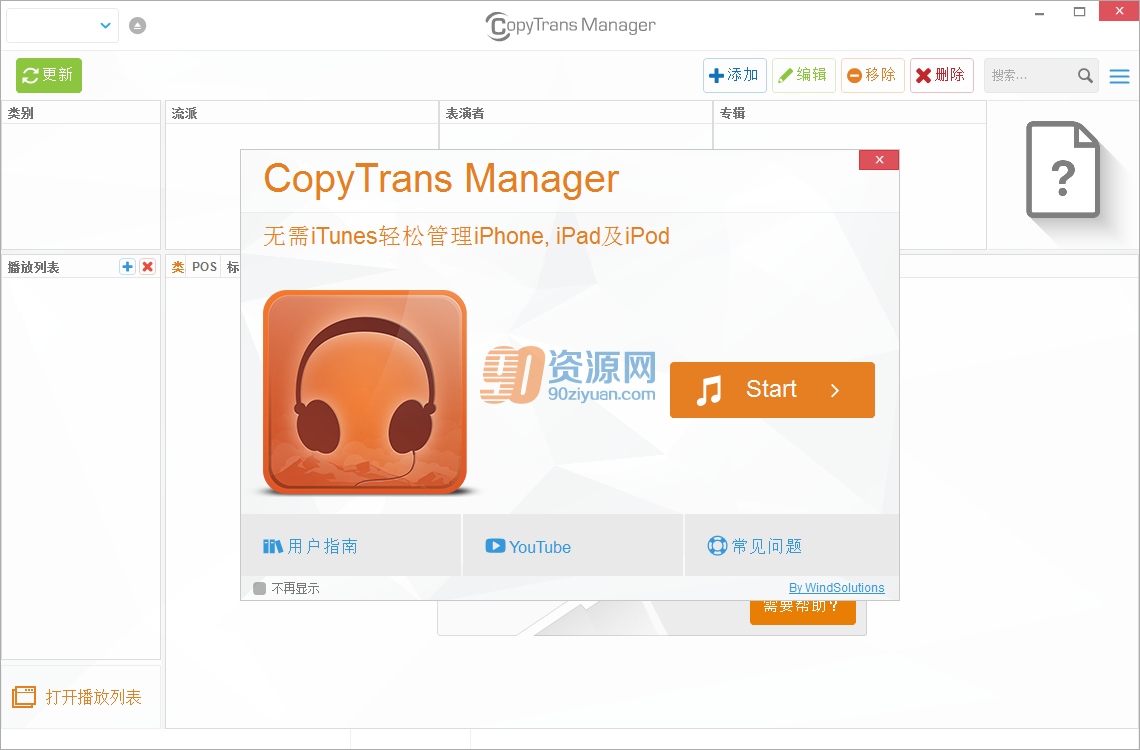Screen dimensions: 1140x750
Task: Open the hamburger menu icon
Action: pos(1120,76)
